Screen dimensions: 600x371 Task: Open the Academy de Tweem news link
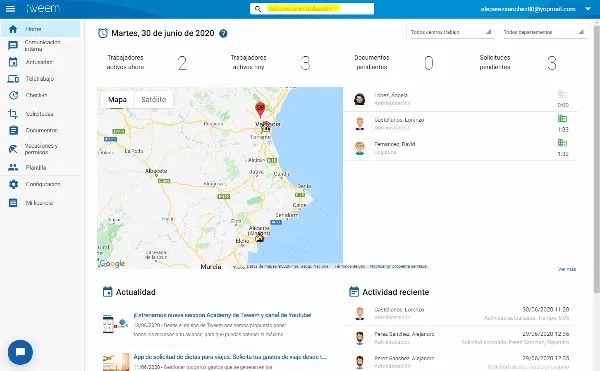coord(222,315)
